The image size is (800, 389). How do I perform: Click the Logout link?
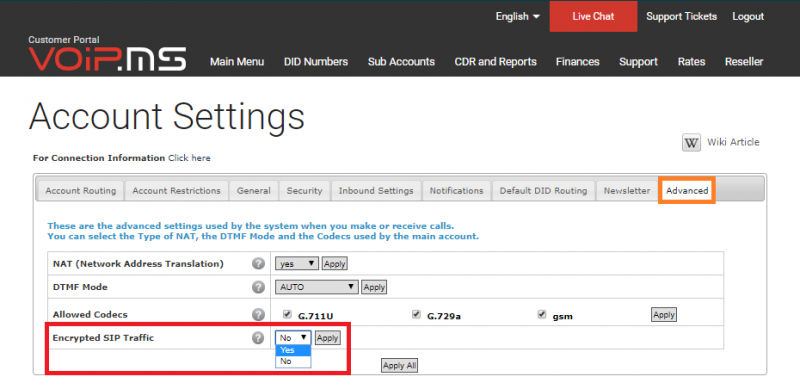click(x=748, y=16)
